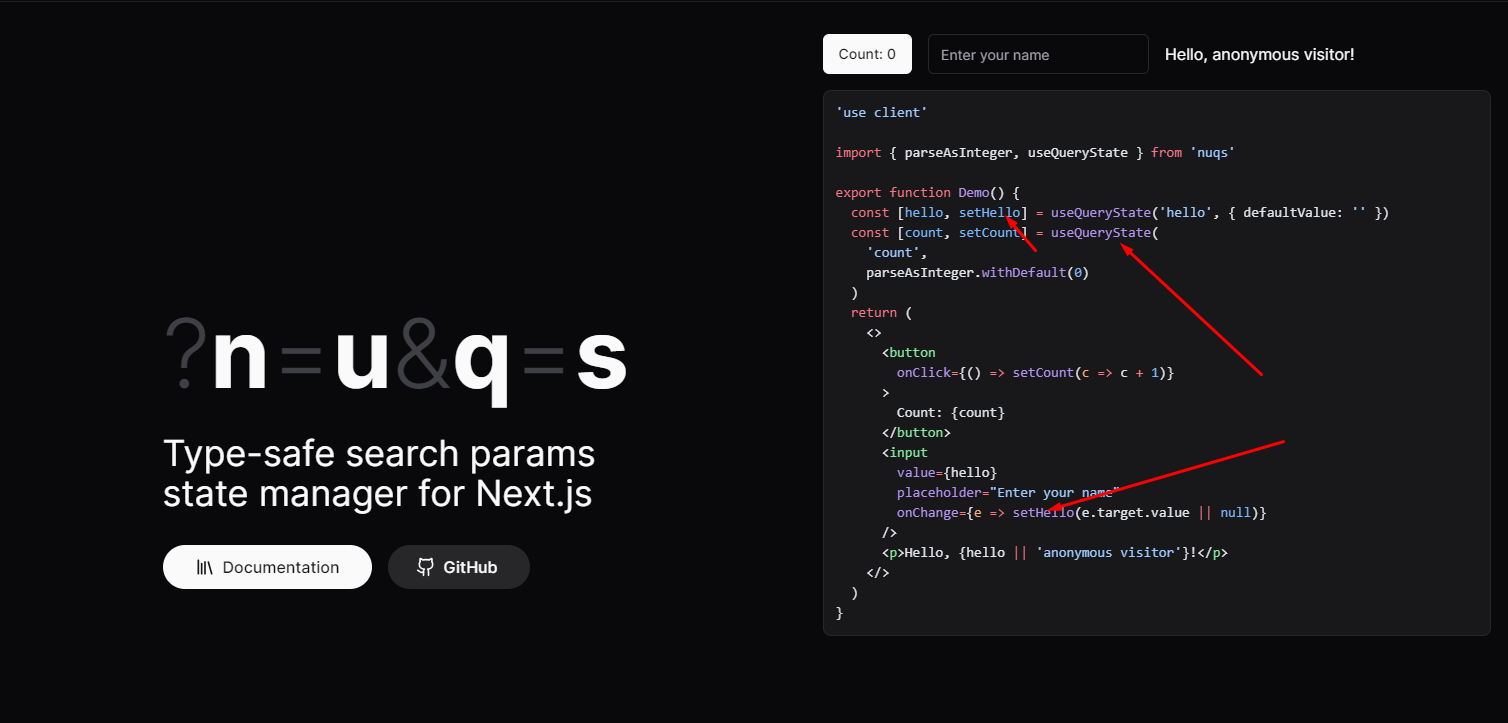Click the import line from 'nuqs'
This screenshot has width=1508, height=723.
pyautogui.click(x=1035, y=152)
